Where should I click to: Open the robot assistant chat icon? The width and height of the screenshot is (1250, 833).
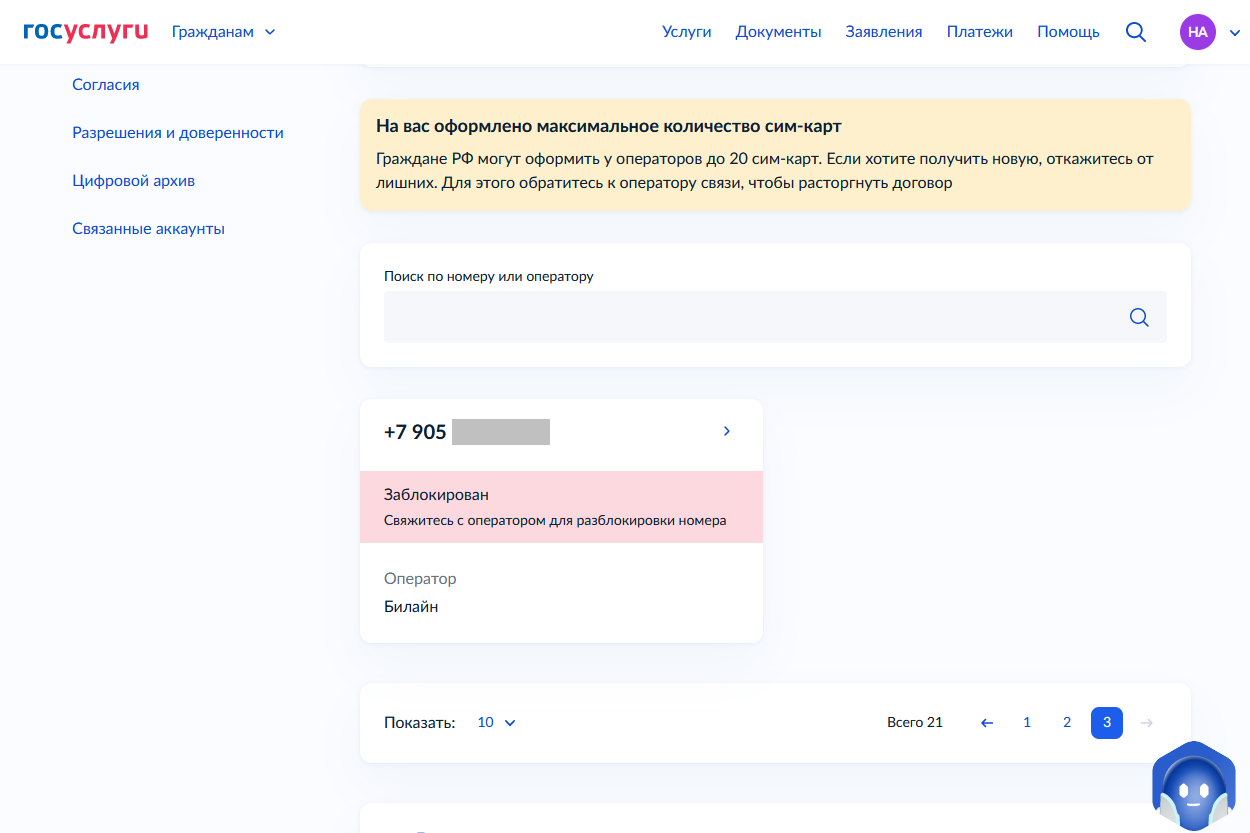tap(1193, 789)
